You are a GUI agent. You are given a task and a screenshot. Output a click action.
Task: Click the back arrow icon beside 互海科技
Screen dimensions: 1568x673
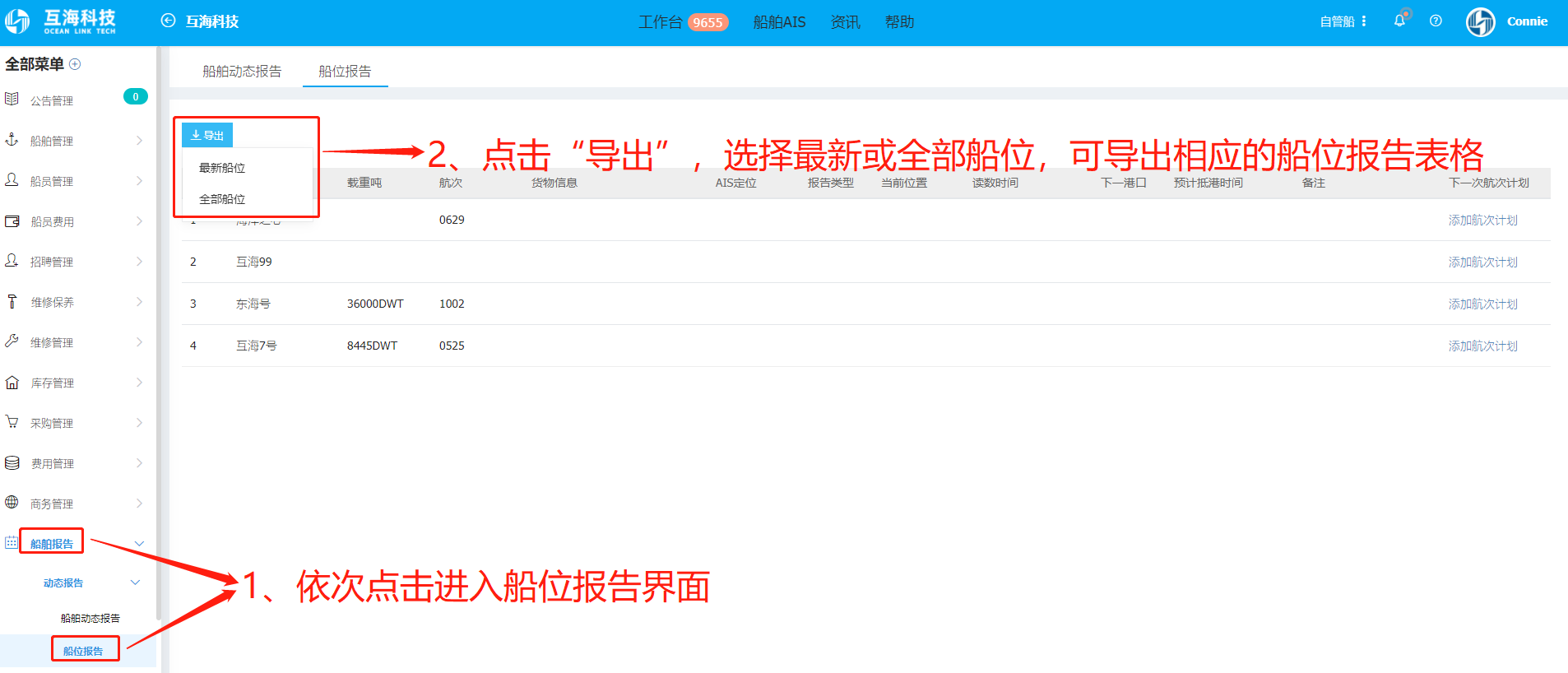coord(168,21)
